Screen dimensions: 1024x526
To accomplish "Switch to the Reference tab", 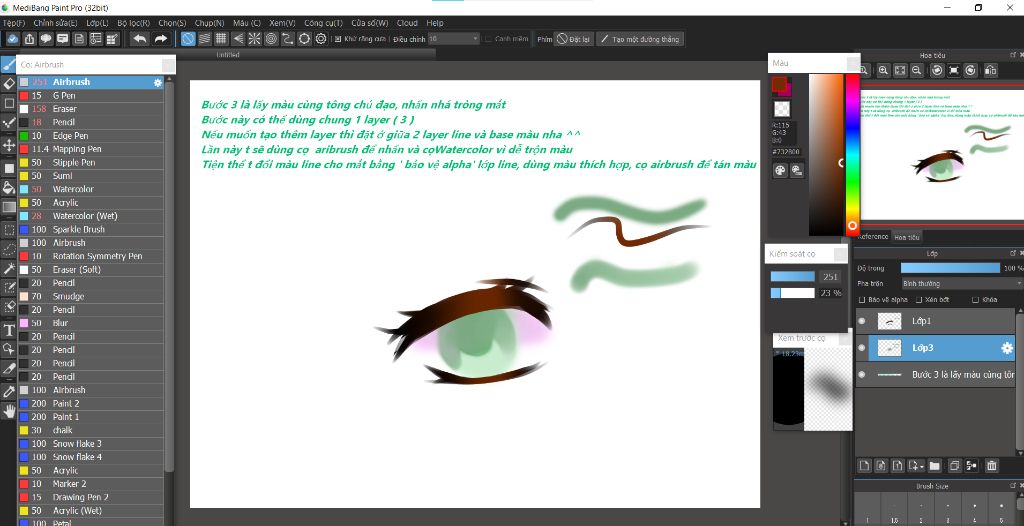I will (872, 237).
